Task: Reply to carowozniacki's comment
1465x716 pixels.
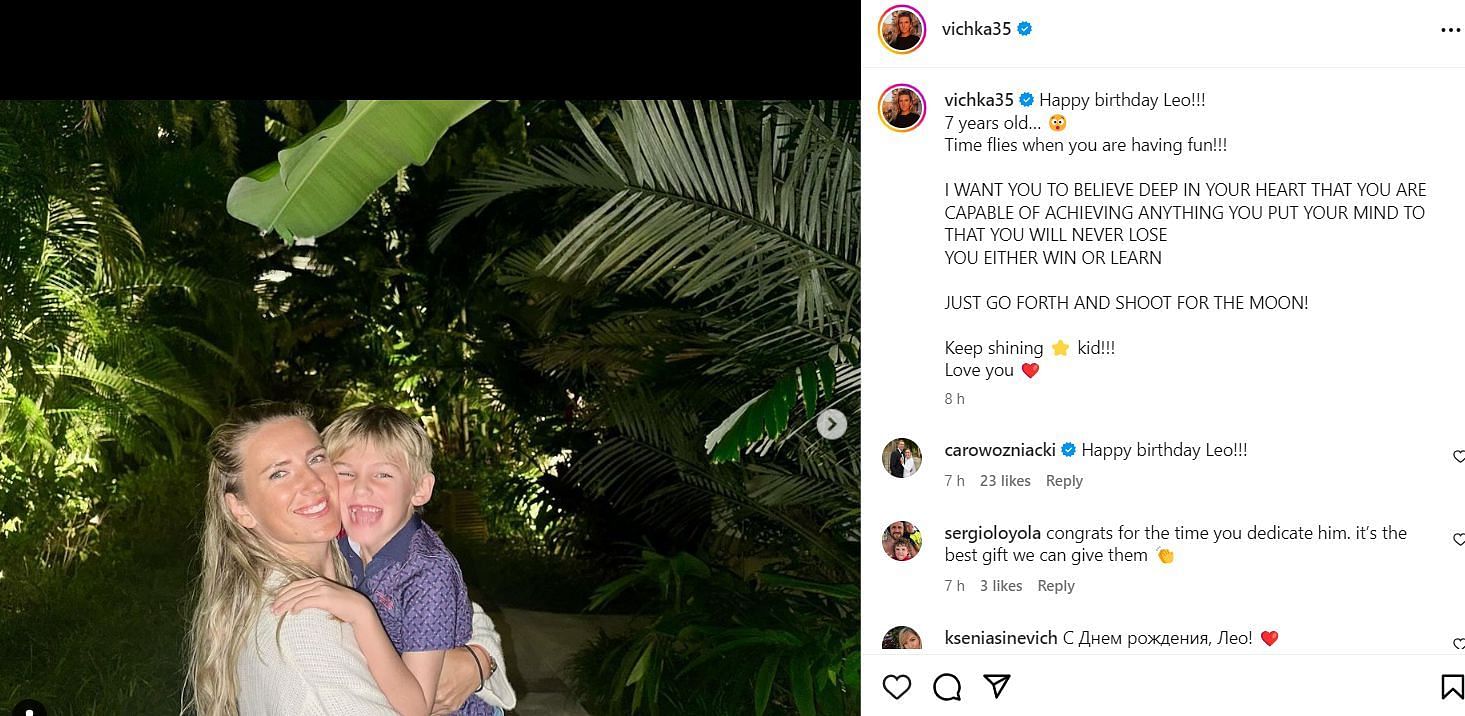Action: (1064, 481)
